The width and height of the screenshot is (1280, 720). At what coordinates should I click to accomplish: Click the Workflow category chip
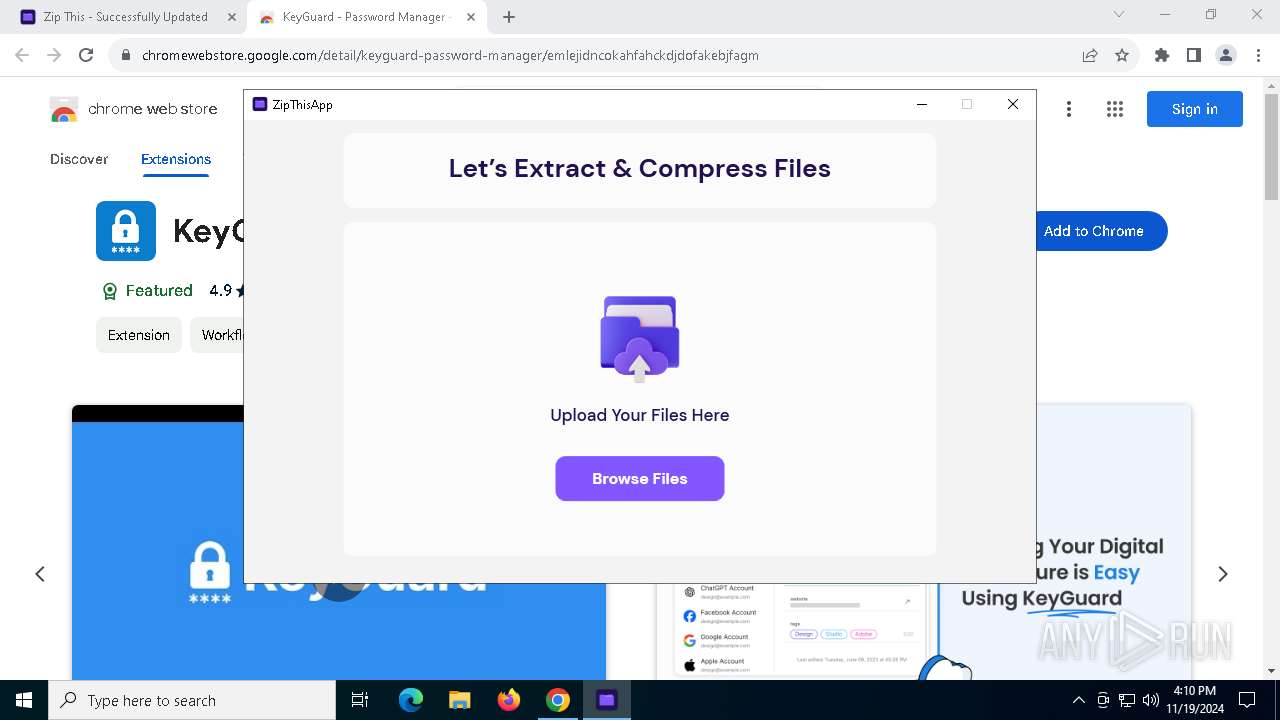coord(217,335)
